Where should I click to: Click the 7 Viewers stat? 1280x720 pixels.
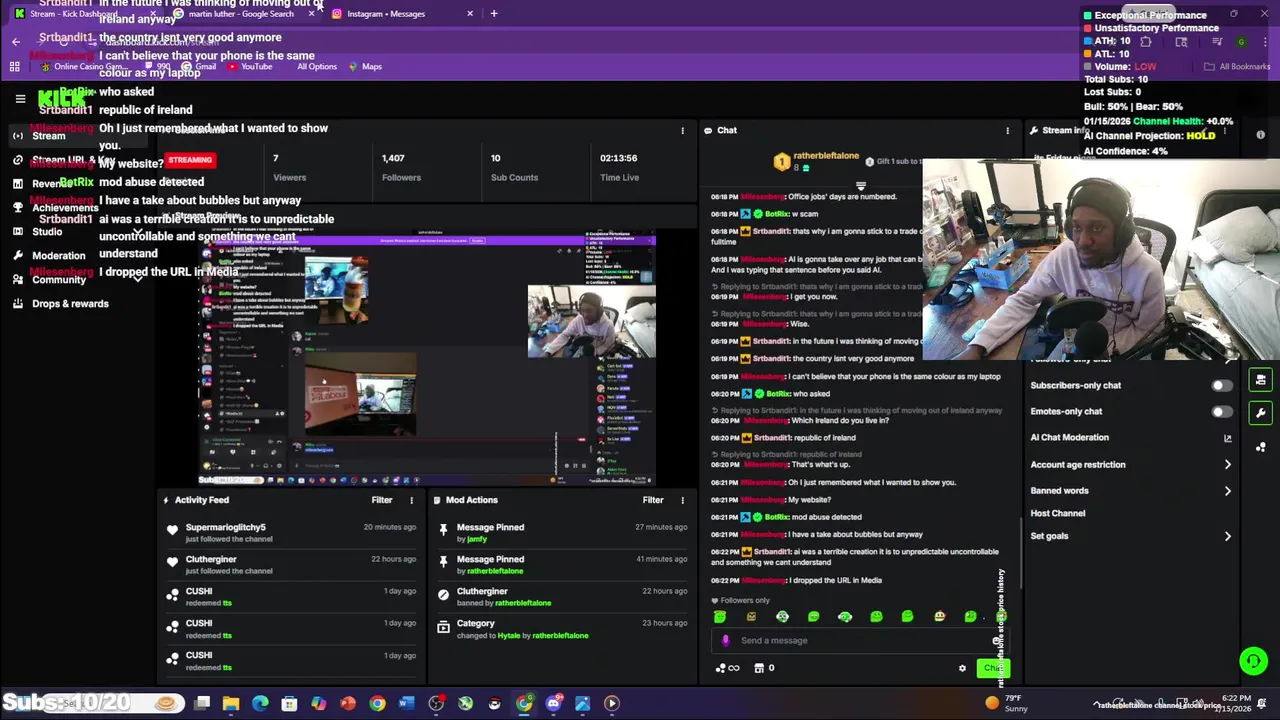[x=290, y=167]
